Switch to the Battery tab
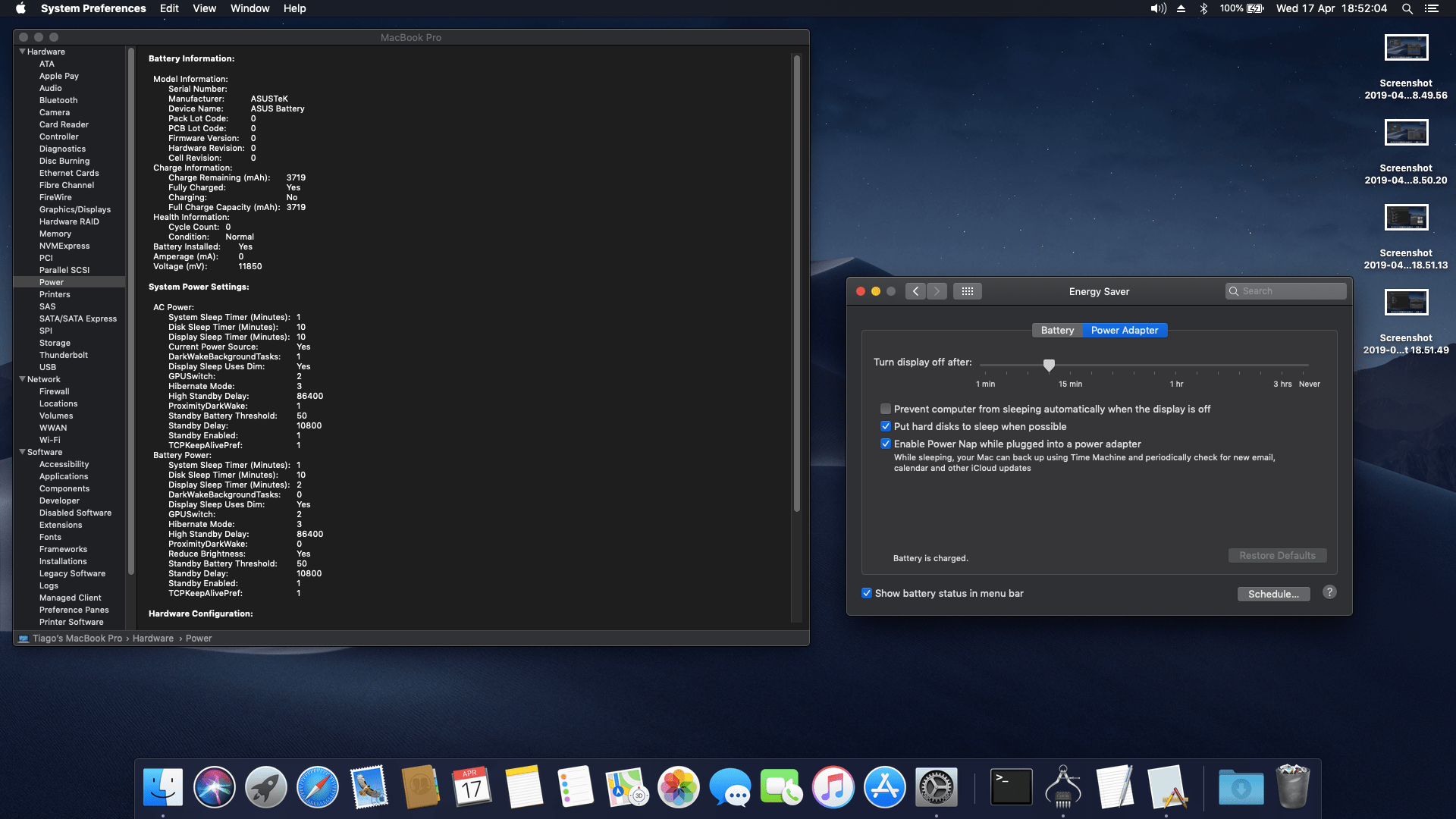The width and height of the screenshot is (1456, 819). [1057, 330]
